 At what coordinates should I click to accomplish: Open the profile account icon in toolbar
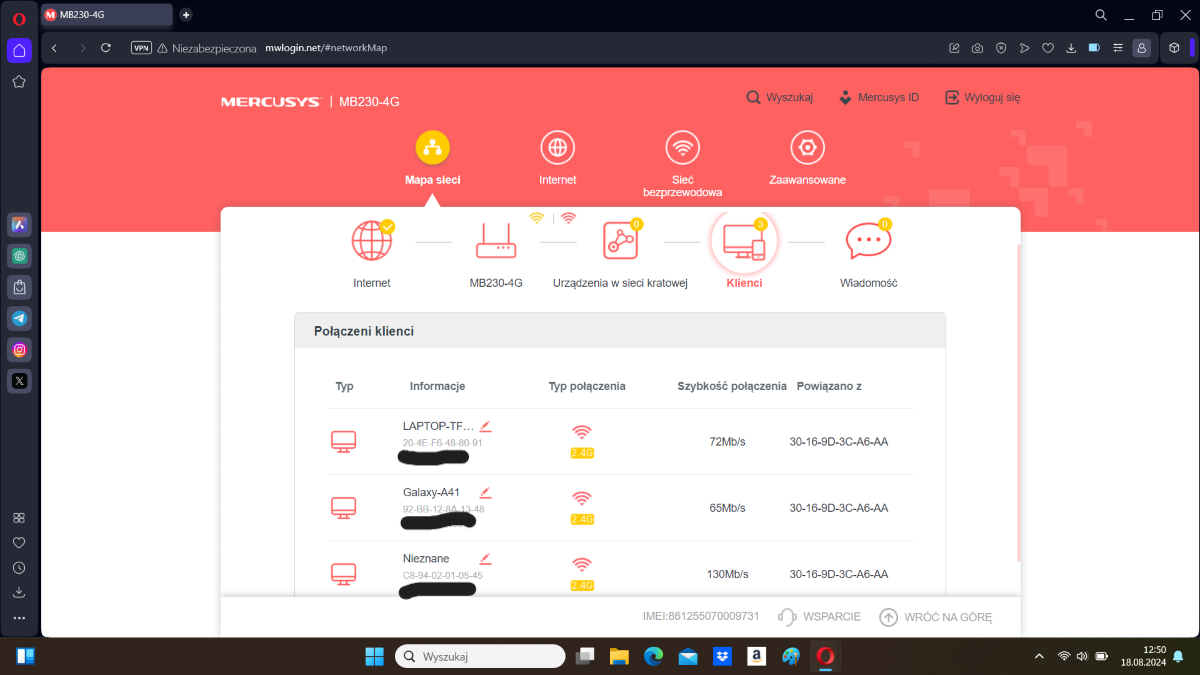click(1141, 48)
